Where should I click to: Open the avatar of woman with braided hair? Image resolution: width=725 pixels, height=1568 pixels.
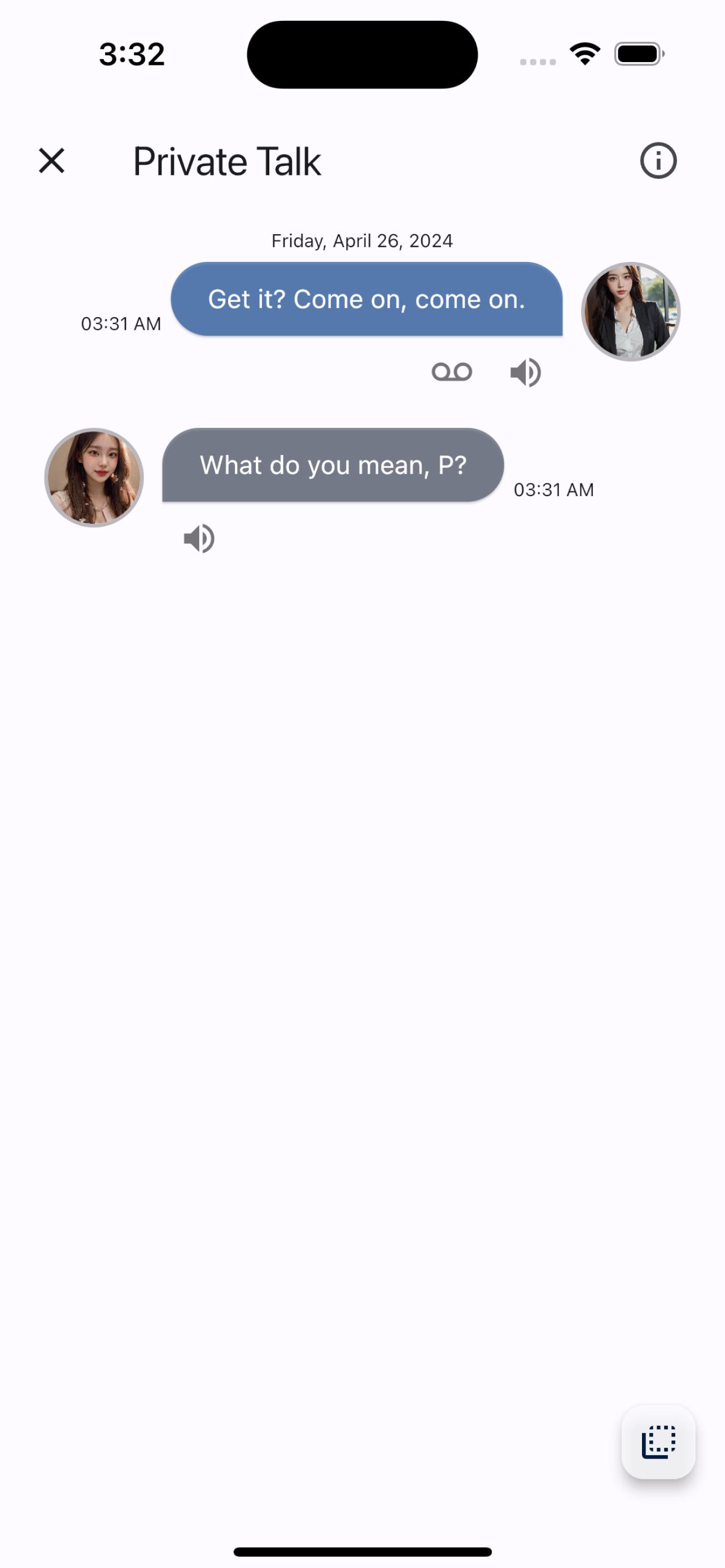(x=94, y=477)
